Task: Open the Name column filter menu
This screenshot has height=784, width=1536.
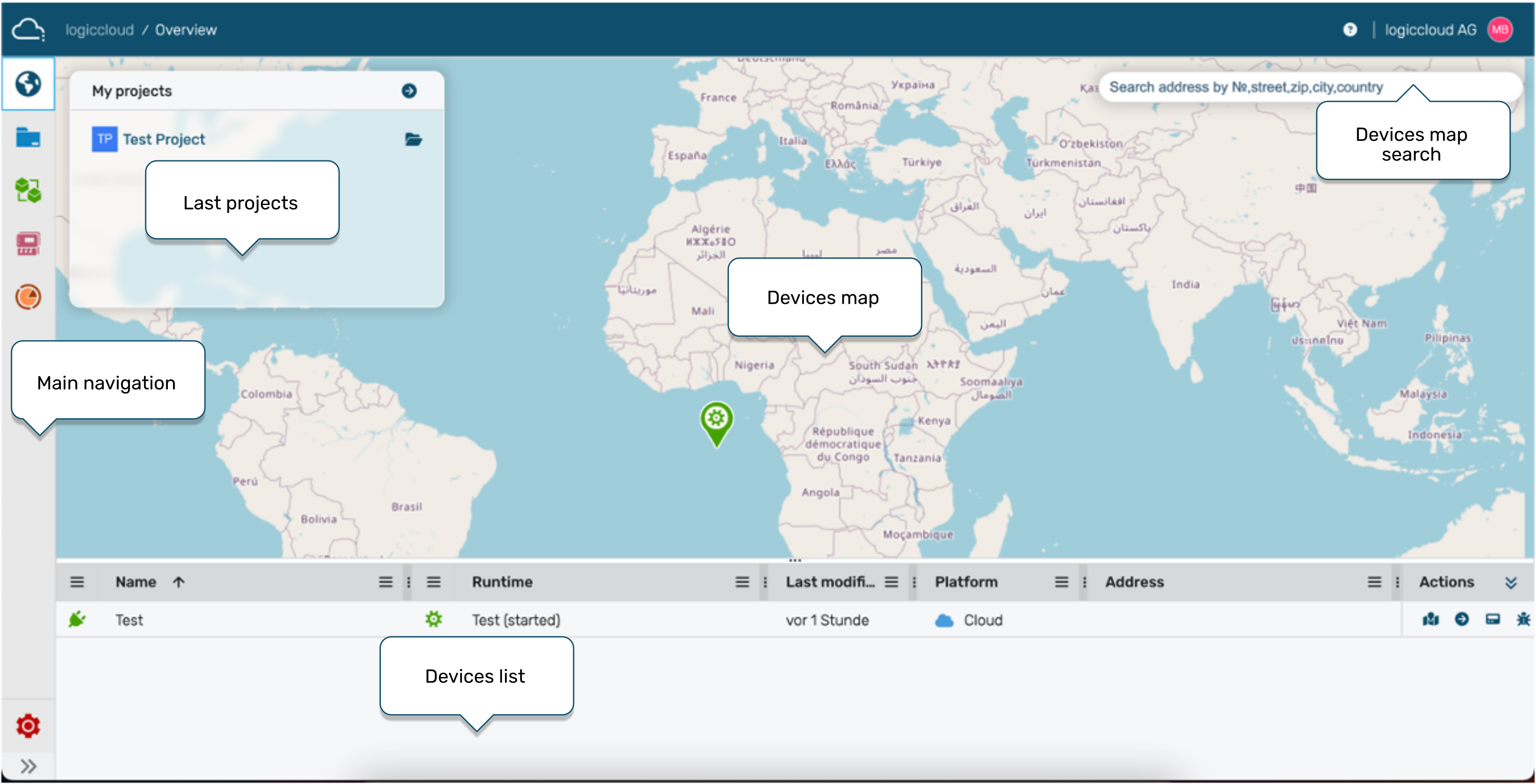Action: pos(386,582)
